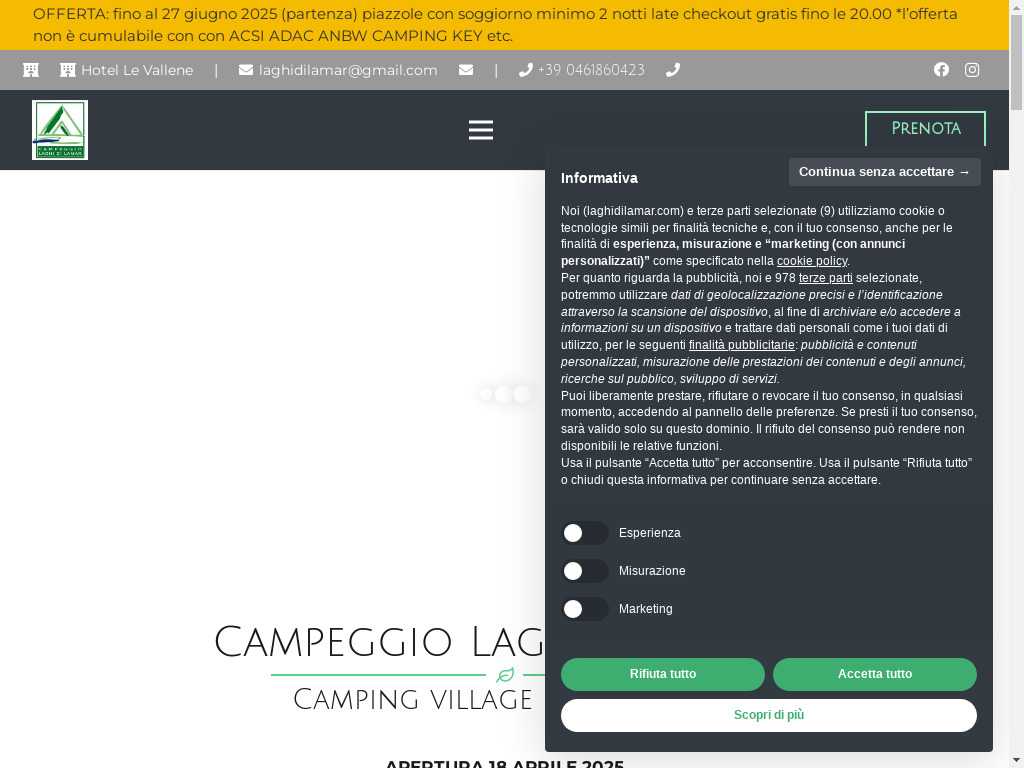Click phone icon before the phone number
This screenshot has height=768, width=1024.
tap(526, 70)
